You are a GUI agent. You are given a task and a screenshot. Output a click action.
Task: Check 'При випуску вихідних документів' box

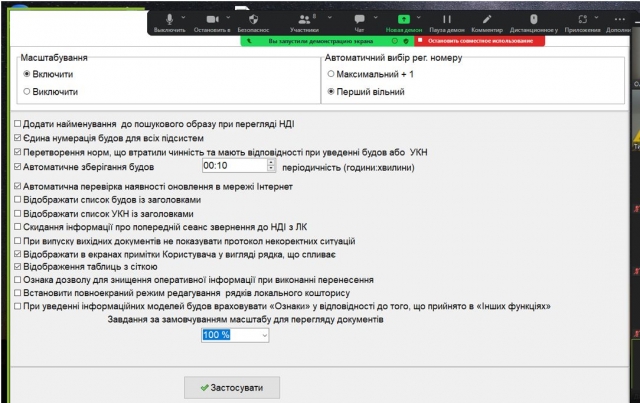pyautogui.click(x=18, y=241)
